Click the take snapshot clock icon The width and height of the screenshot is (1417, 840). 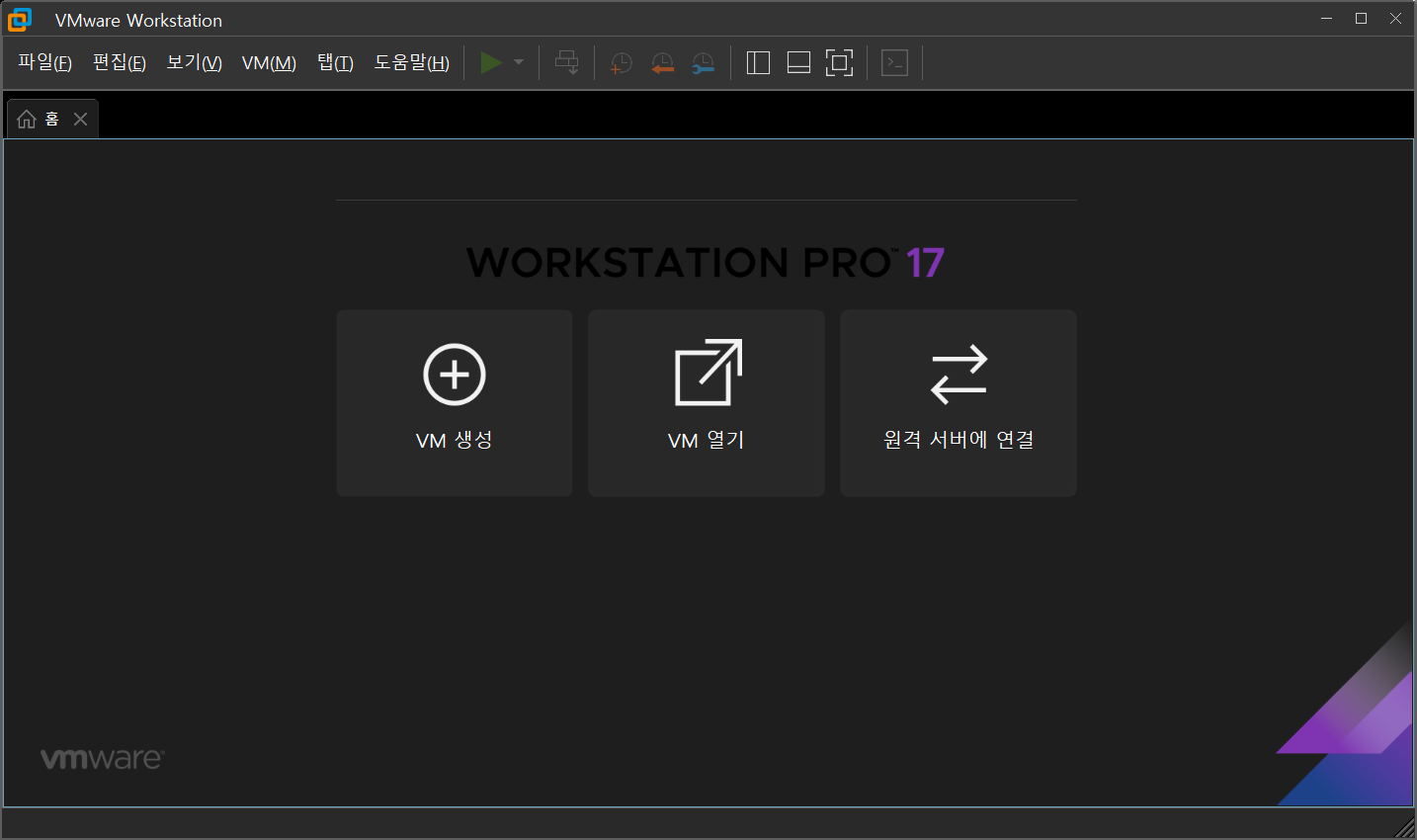622,63
